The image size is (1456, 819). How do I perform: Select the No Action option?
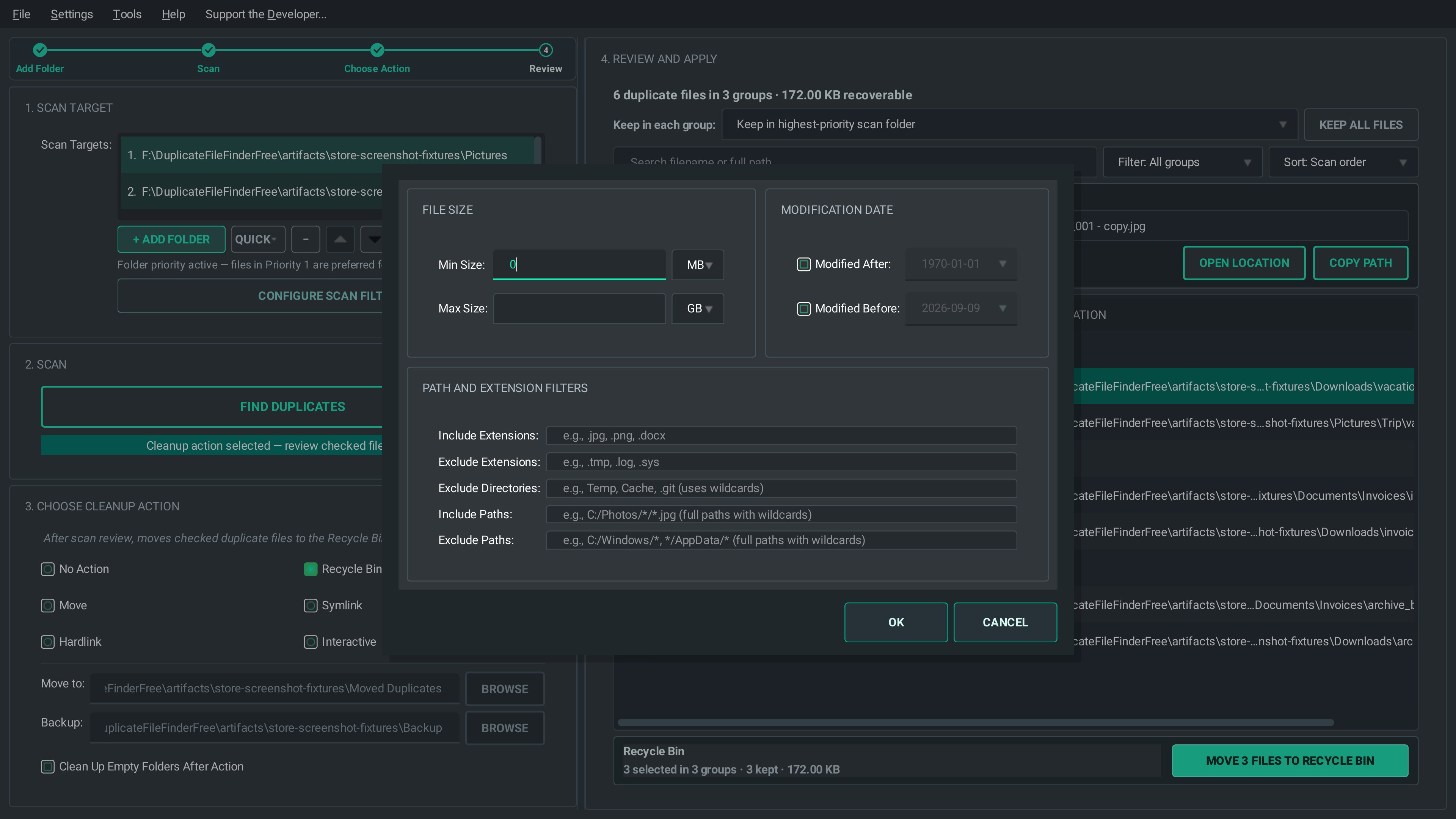pos(47,569)
